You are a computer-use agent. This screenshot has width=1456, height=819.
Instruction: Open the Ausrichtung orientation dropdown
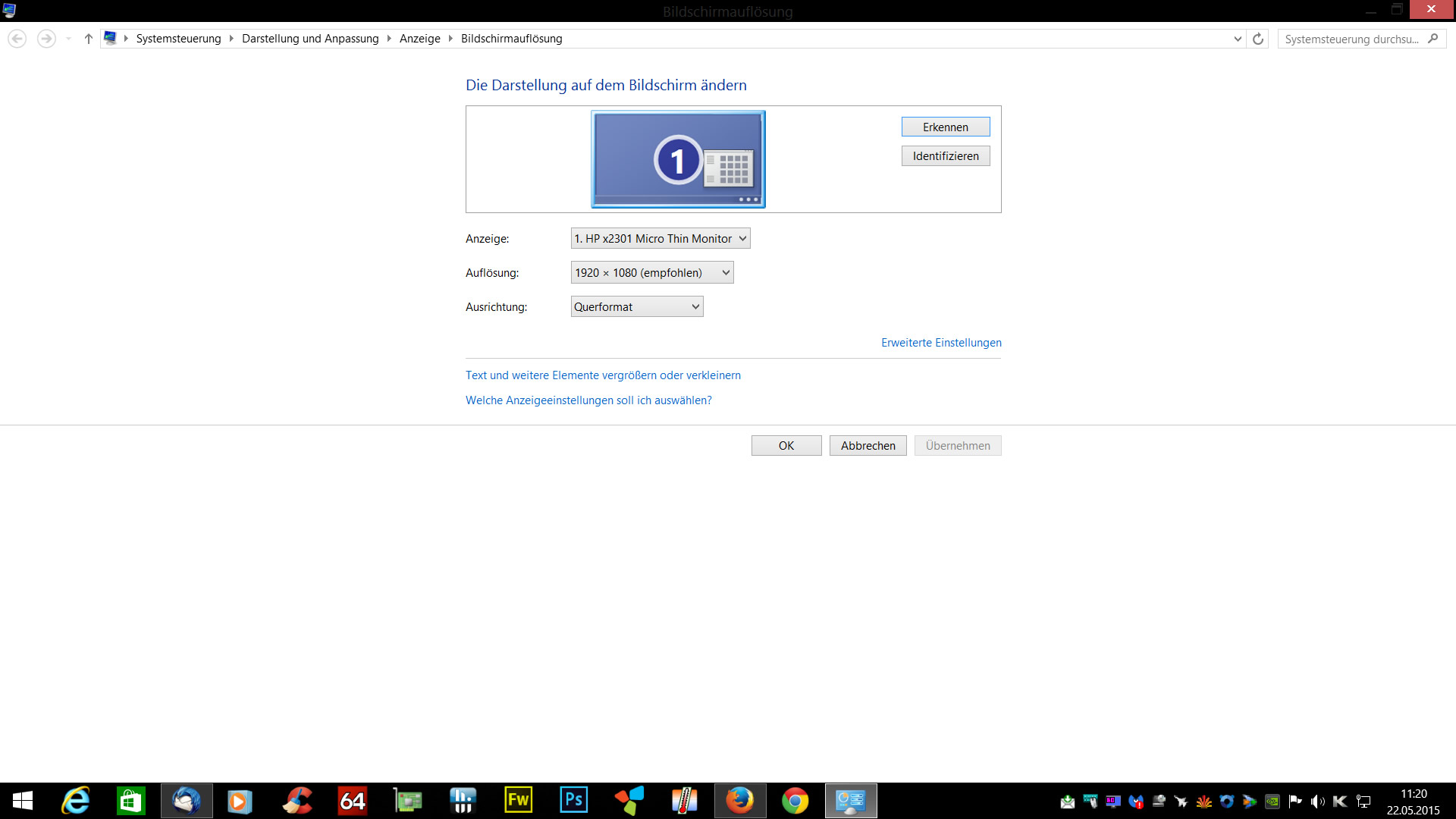point(636,306)
